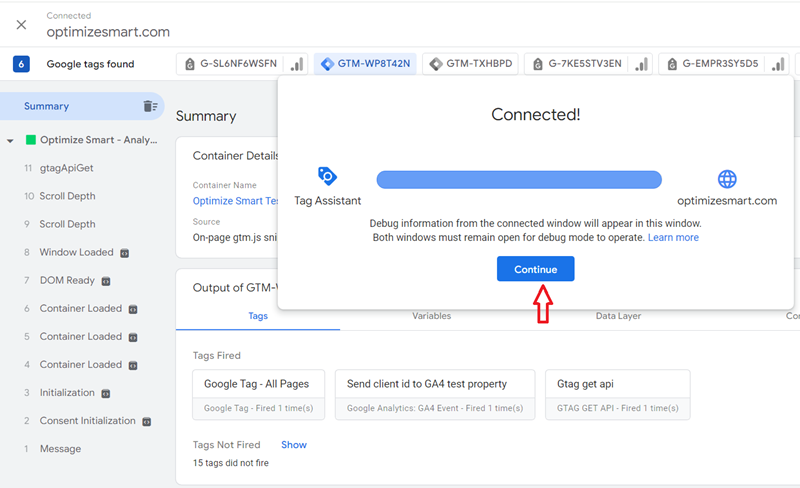The image size is (800, 488).
Task: Click the code badge next to event 4 Container Loaded
Action: (133, 365)
